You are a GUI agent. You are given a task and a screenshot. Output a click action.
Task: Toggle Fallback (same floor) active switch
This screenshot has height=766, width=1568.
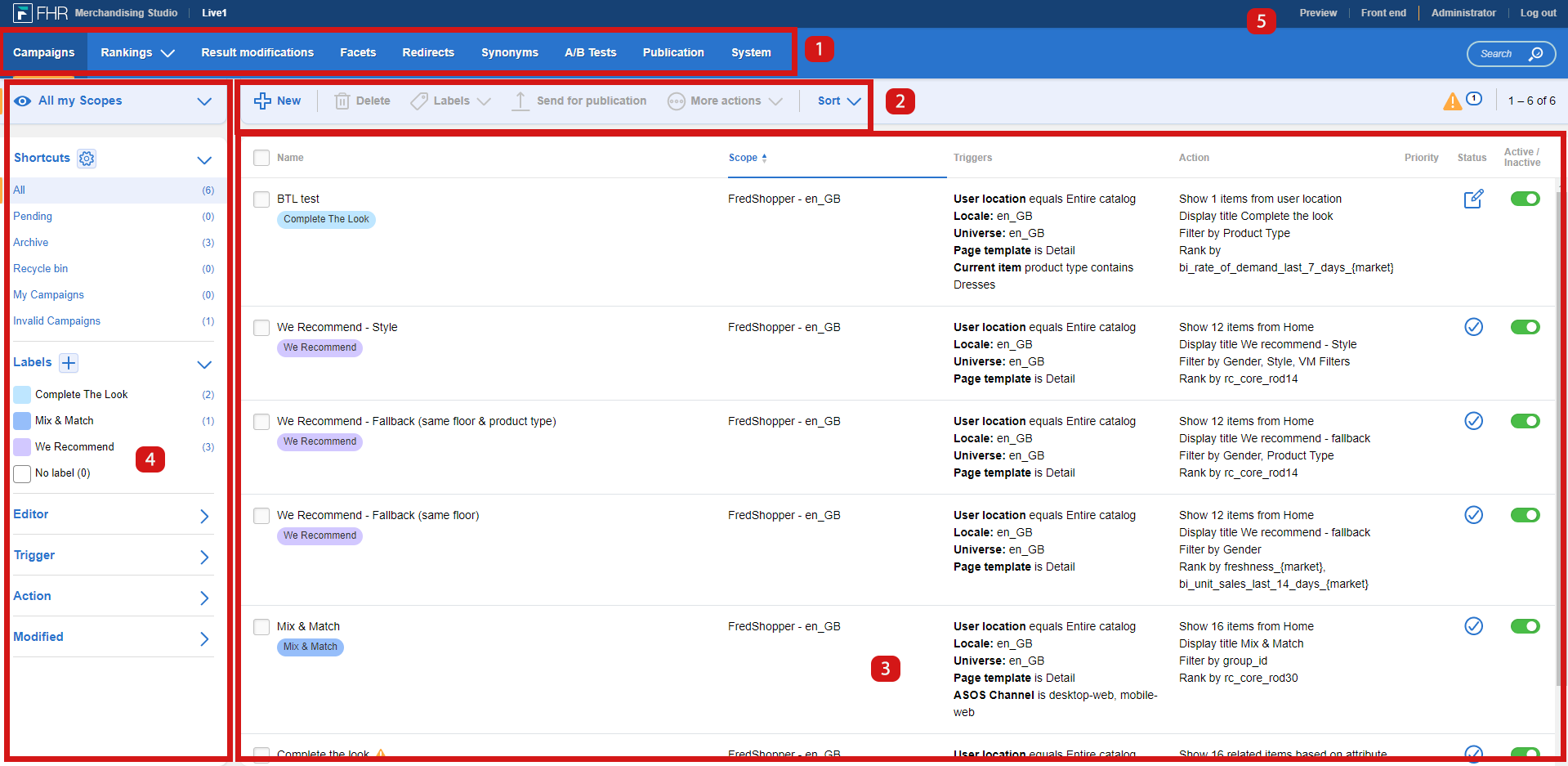(1525, 515)
